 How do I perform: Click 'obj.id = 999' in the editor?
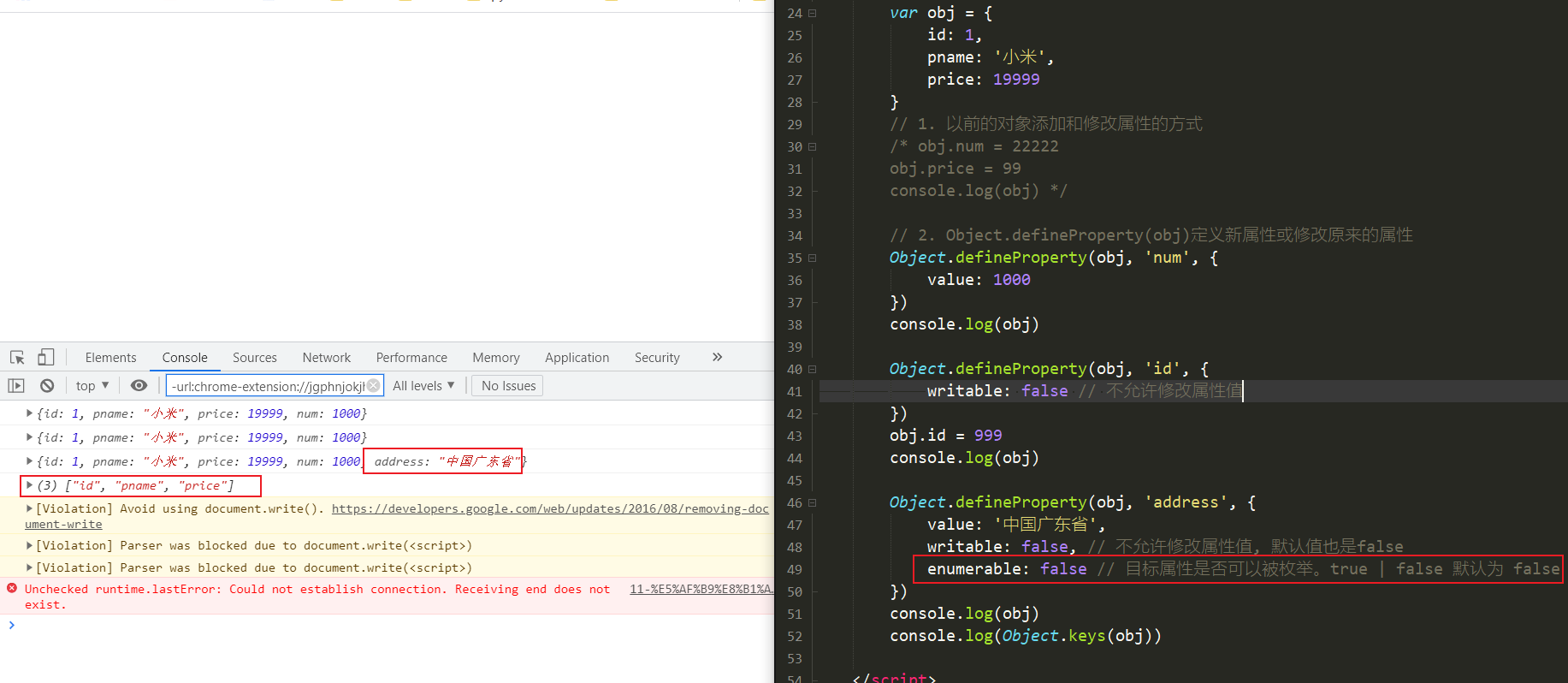(945, 436)
